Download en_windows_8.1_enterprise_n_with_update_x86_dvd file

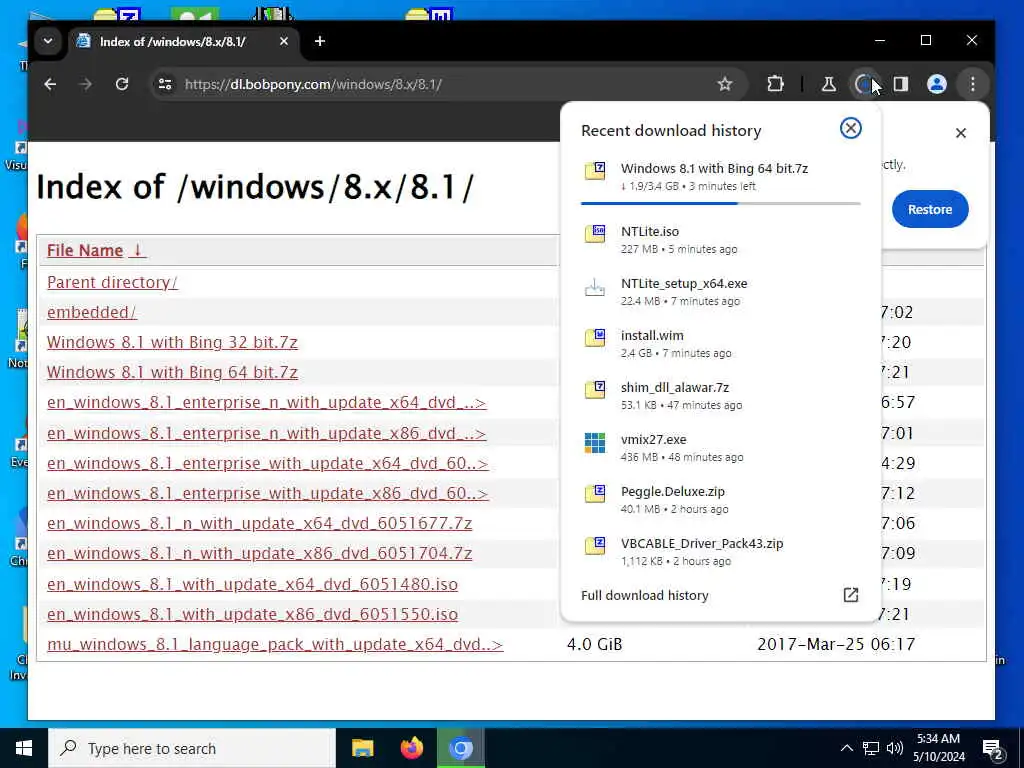[x=266, y=433]
